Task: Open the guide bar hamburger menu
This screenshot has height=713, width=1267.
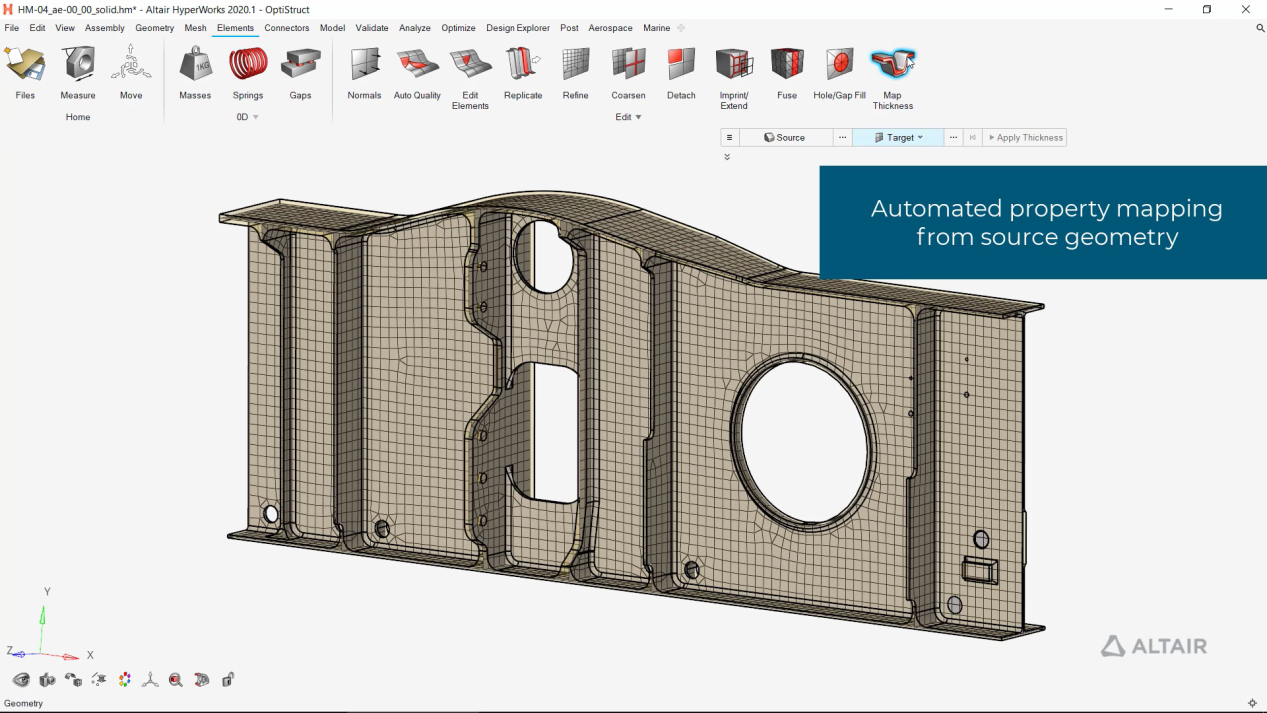Action: pos(730,138)
